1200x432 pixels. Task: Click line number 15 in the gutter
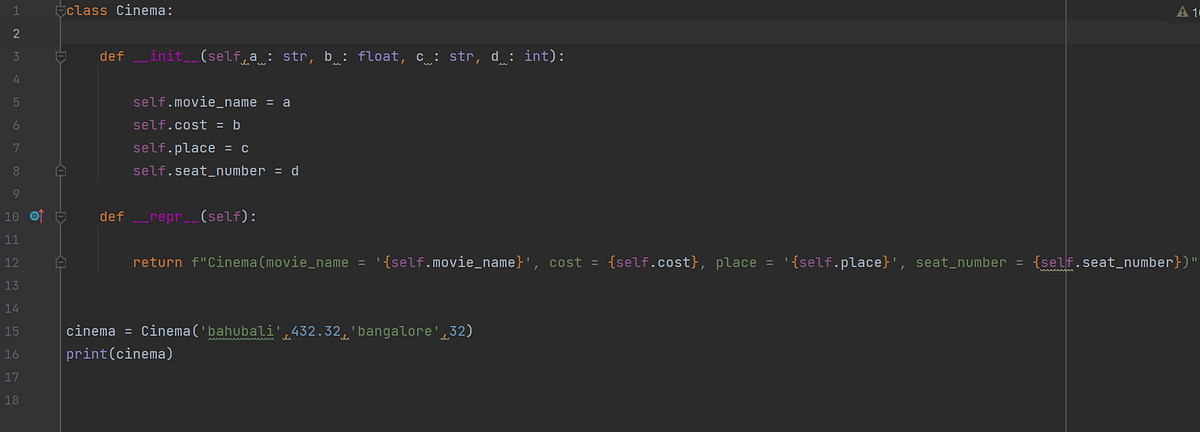[x=14, y=331]
